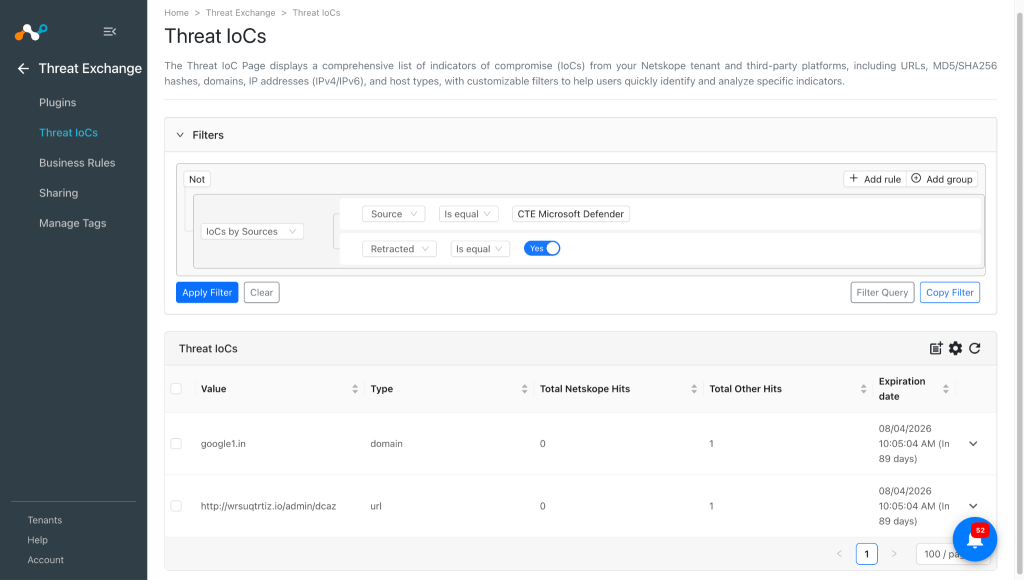
Task: Sort by Total Netskope Hits
Action: 694,389
